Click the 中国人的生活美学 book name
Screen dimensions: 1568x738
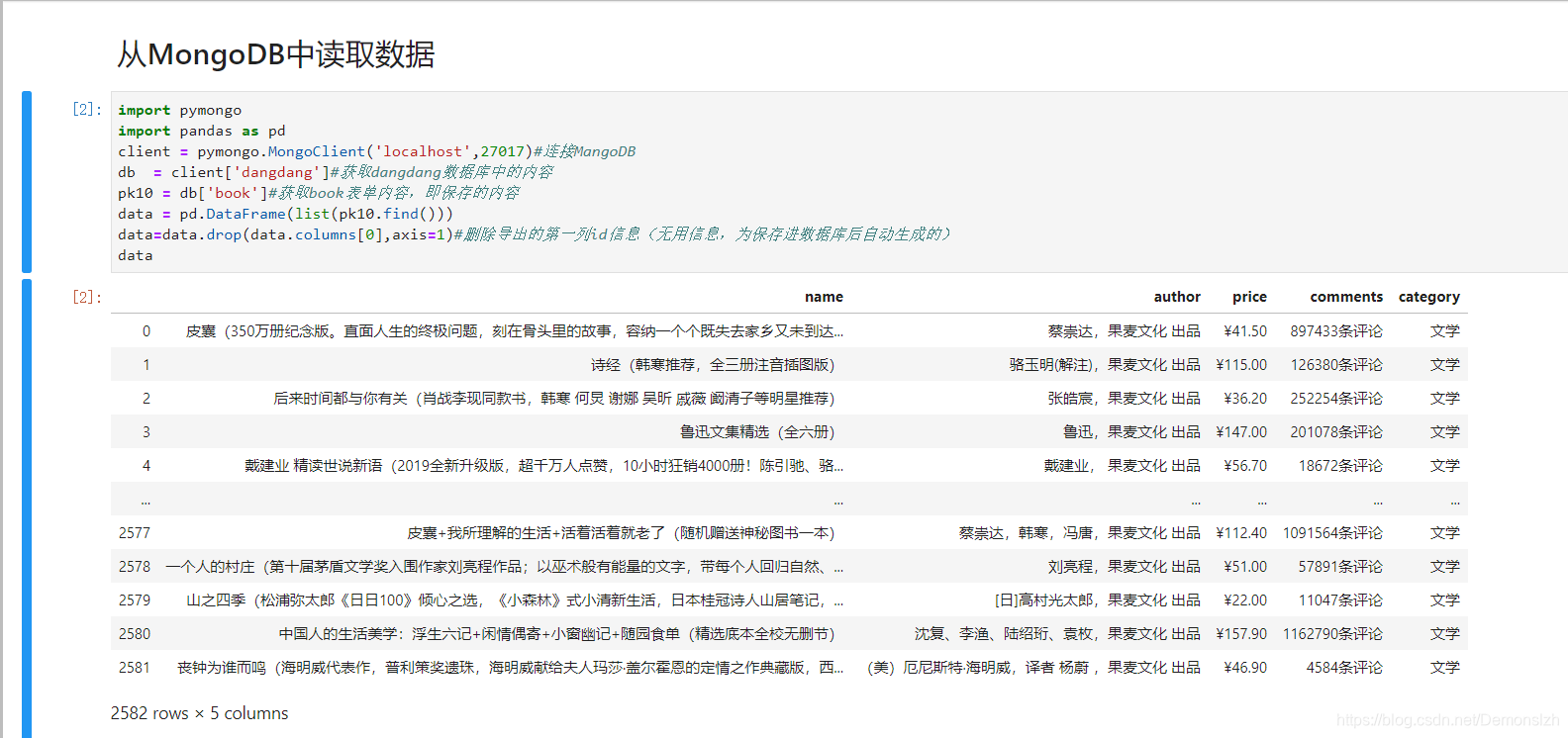click(x=556, y=634)
